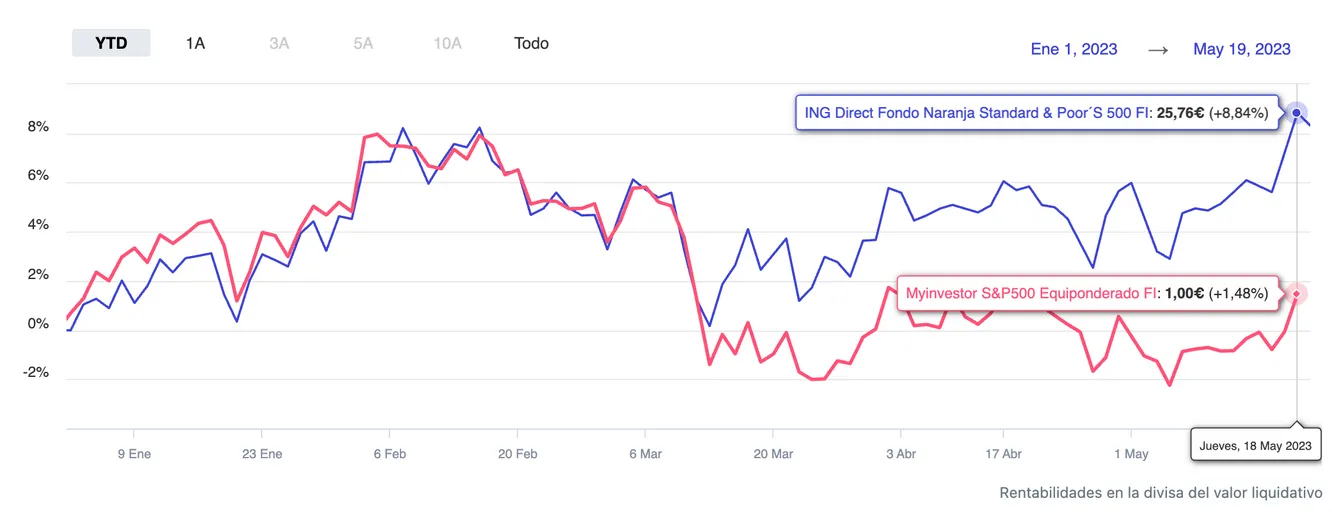Click the ING Direct Fondo Naranja tooltip
This screenshot has height=530, width=1332.
1036,113
